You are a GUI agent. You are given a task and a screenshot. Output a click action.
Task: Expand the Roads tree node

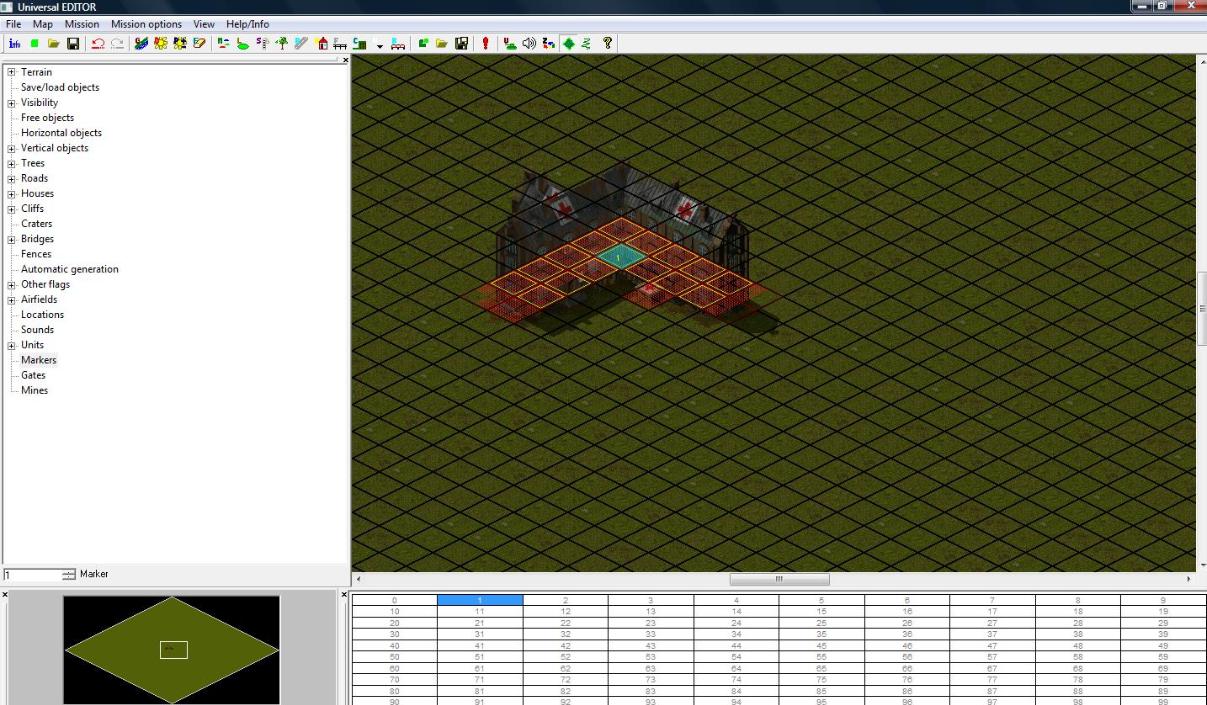[x=12, y=178]
